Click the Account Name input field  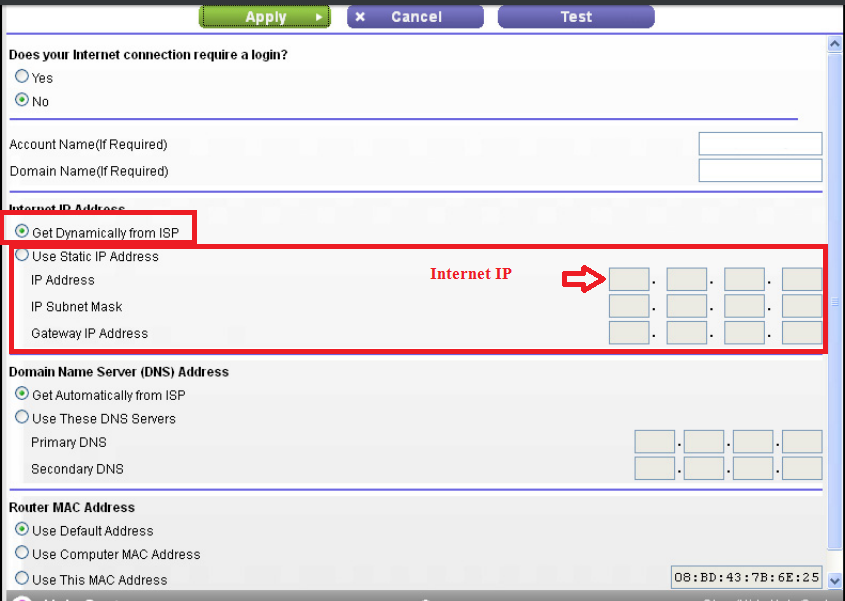pyautogui.click(x=760, y=144)
